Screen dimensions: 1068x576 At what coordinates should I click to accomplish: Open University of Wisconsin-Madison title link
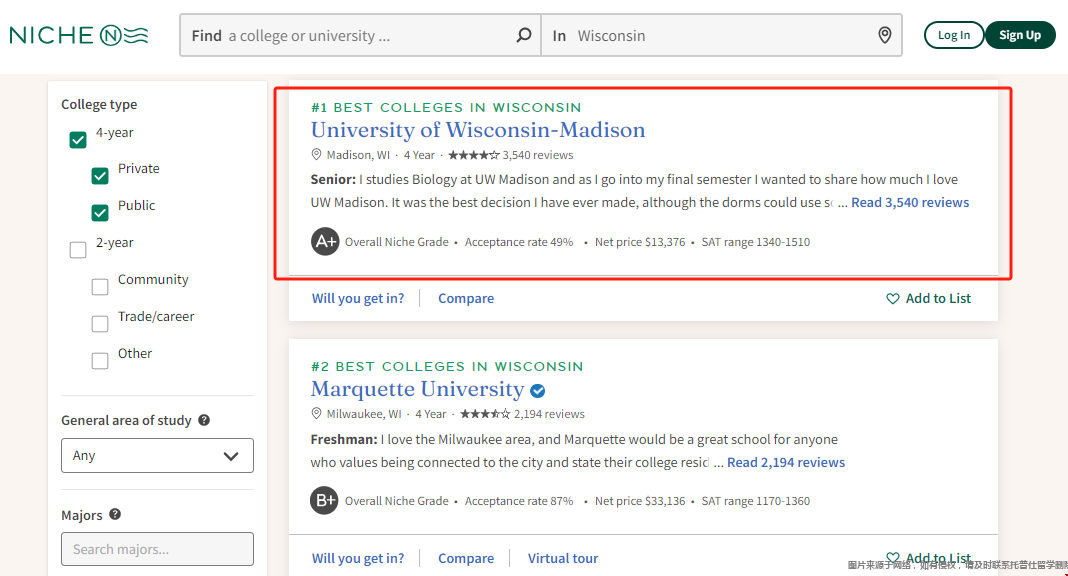[x=478, y=129]
